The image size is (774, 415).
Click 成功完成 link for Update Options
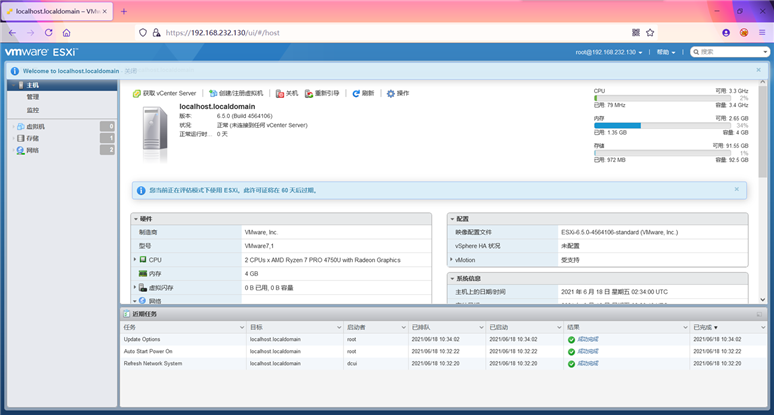[588, 340]
